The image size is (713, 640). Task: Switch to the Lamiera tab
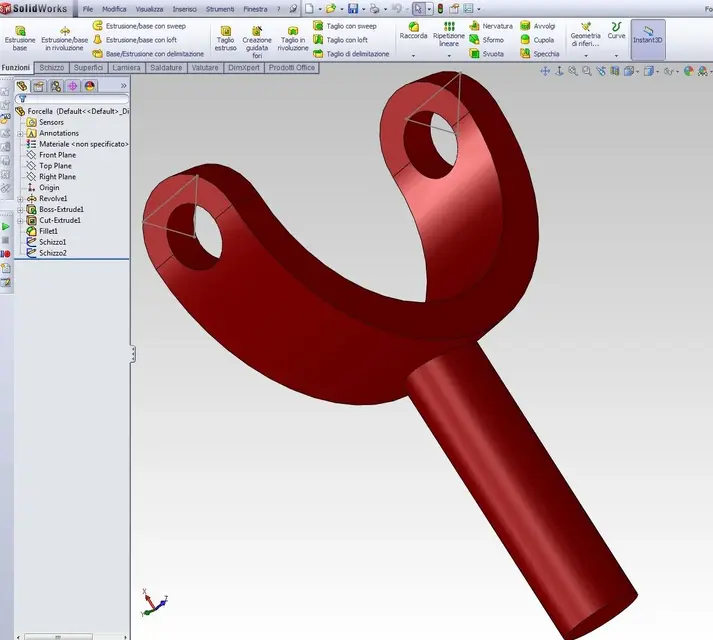tap(126, 68)
